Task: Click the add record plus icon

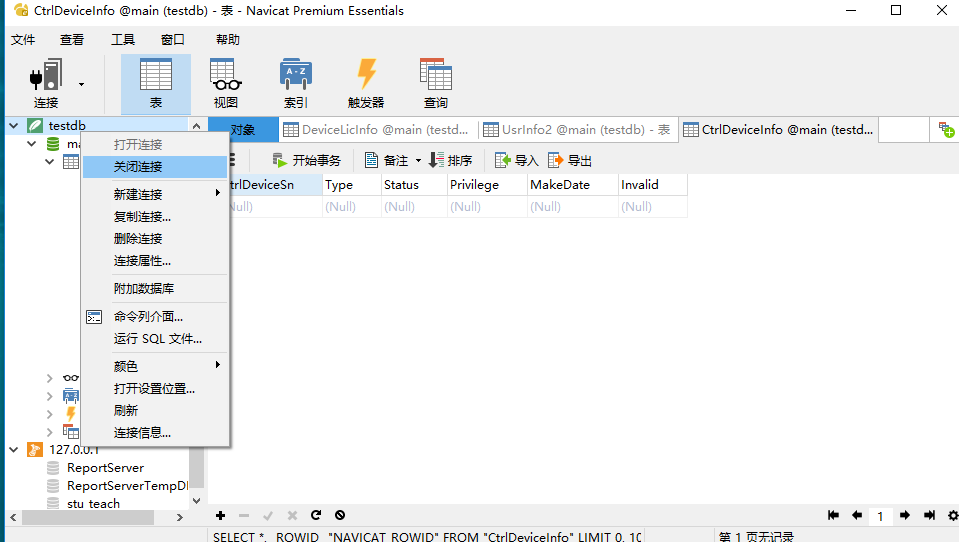Action: coord(221,515)
